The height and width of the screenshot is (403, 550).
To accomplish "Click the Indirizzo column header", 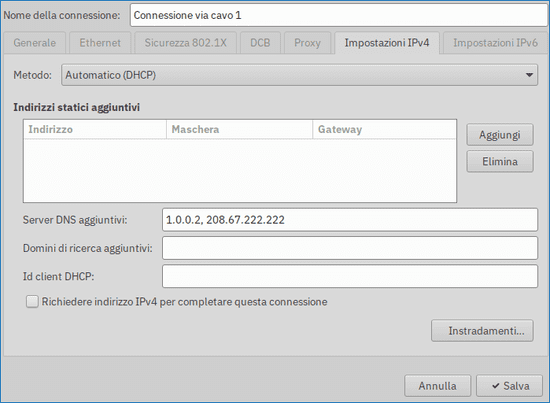I will [95, 129].
